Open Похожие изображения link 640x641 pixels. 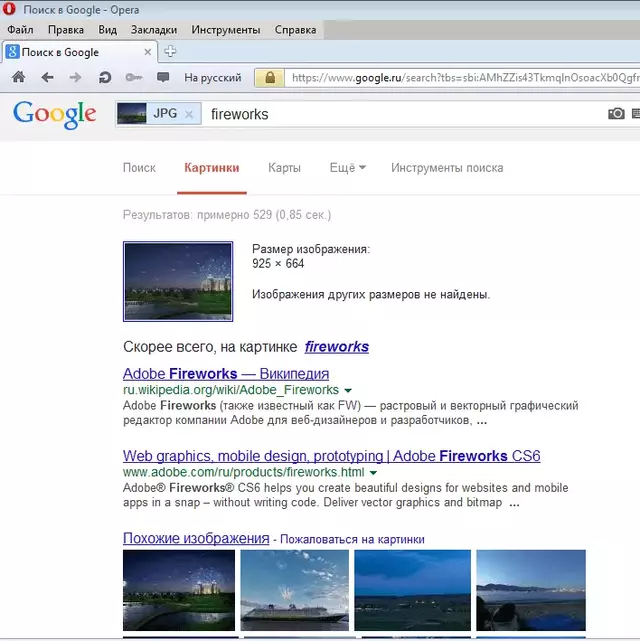196,538
